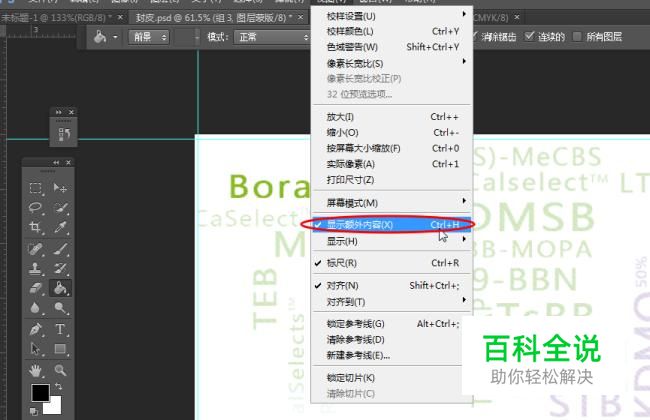The width and height of the screenshot is (650, 420).
Task: Select the Rectangular Marquee tool
Action: (36, 188)
